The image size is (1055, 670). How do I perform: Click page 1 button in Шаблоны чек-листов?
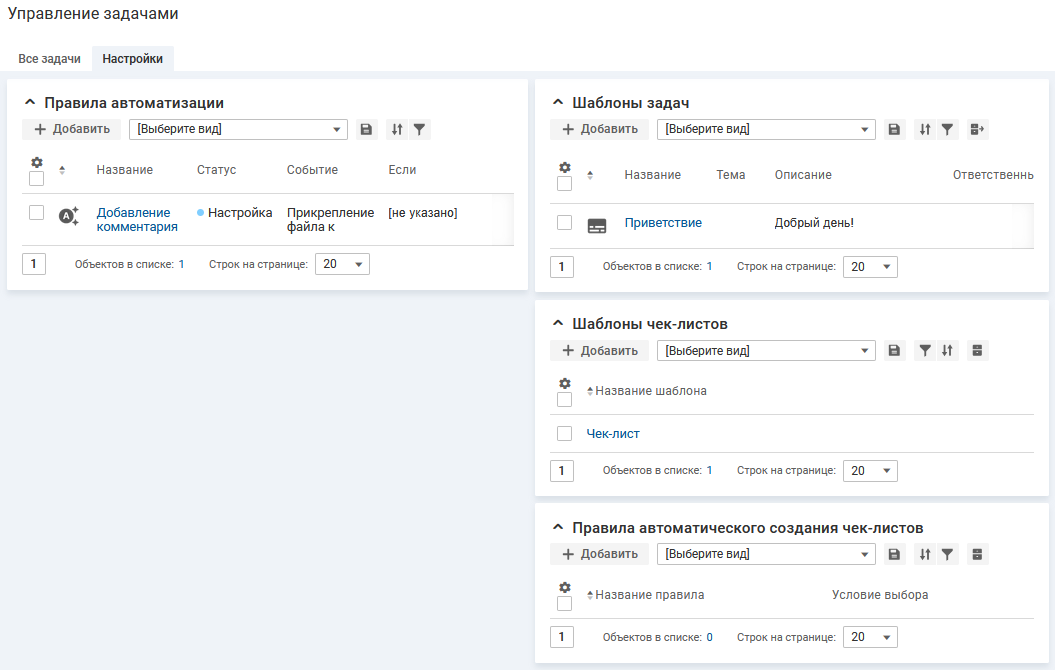[562, 470]
